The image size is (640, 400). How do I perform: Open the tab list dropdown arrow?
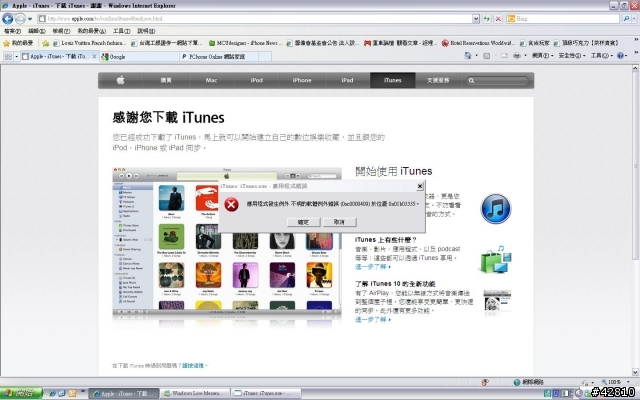pos(17,57)
